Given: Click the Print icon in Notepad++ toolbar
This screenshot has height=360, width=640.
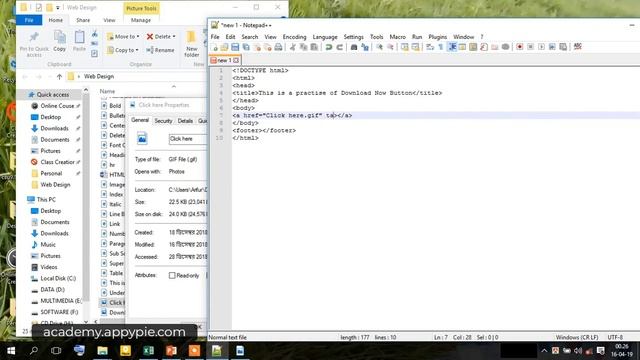Looking at the screenshot, I should pos(278,47).
